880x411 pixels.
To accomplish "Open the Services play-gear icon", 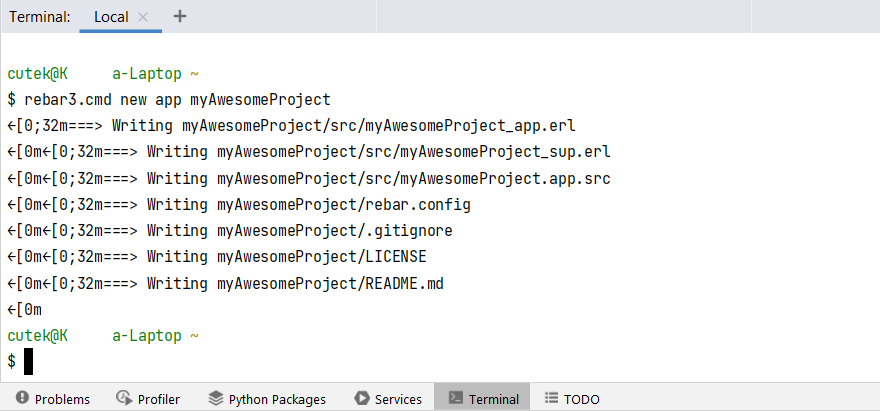I will (x=362, y=398).
